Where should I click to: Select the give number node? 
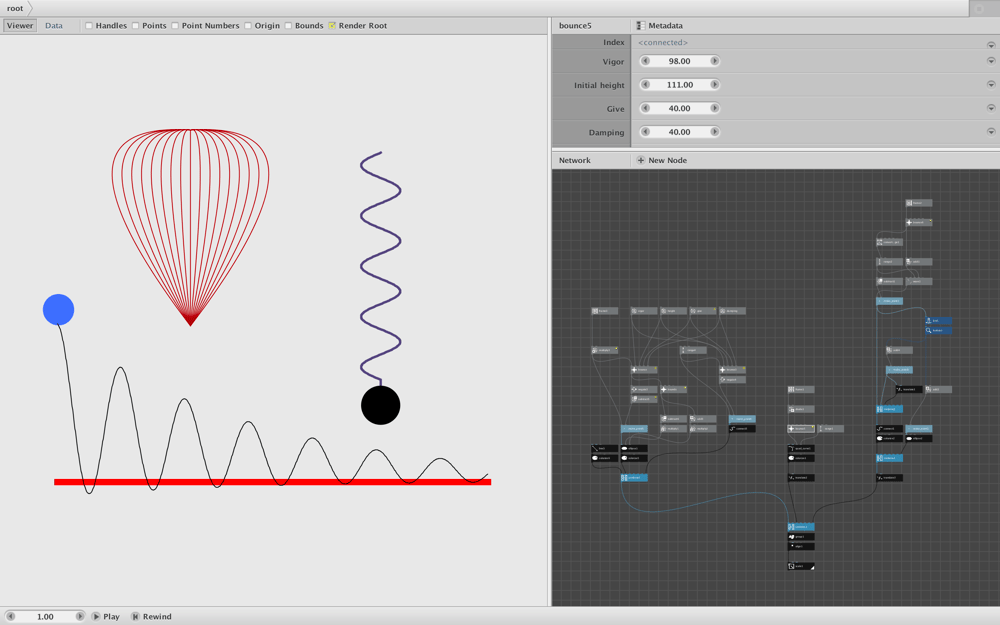[703, 311]
